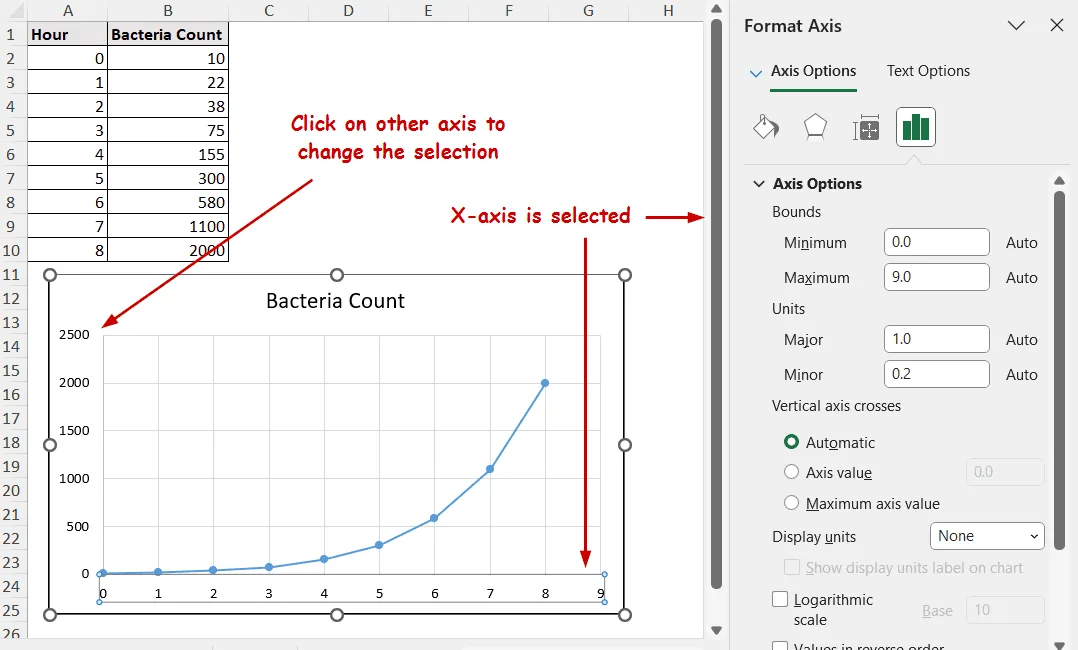Select row 5 header
This screenshot has width=1078, height=650.
point(12,130)
